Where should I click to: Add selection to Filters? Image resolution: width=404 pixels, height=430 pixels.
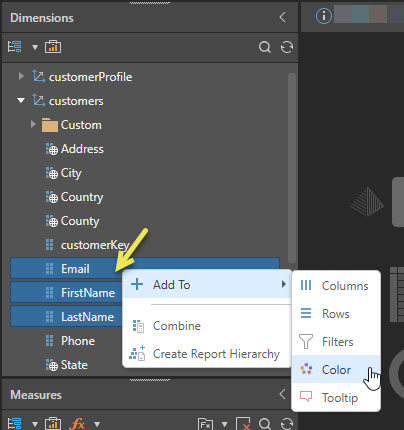point(336,341)
